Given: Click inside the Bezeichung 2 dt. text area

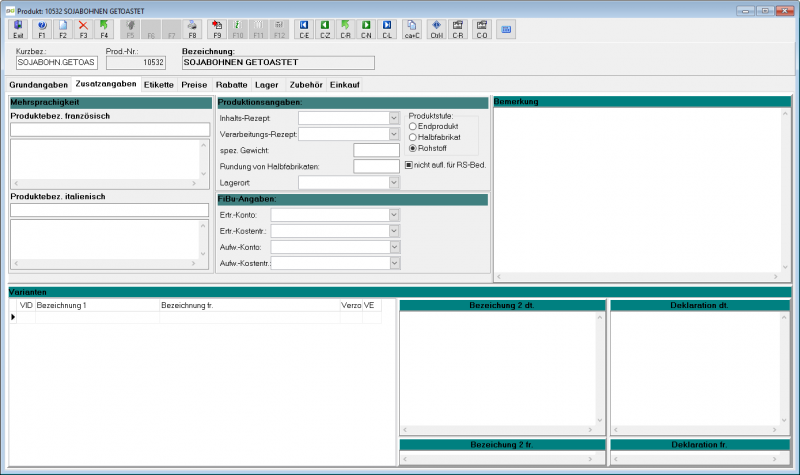Looking at the screenshot, I should (x=498, y=368).
